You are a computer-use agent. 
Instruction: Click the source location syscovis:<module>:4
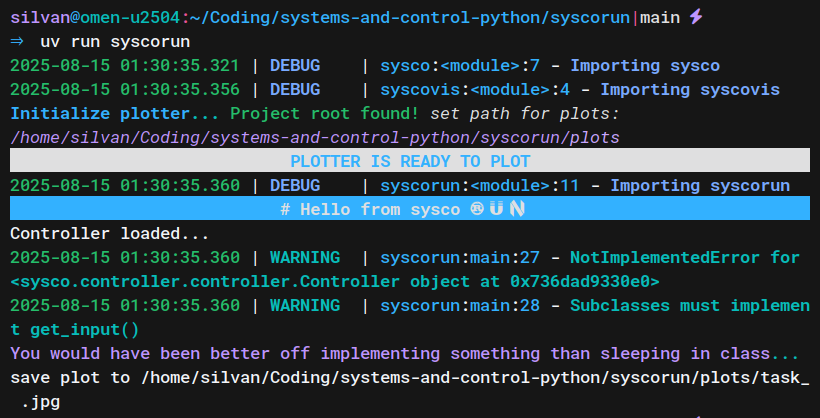(x=475, y=90)
